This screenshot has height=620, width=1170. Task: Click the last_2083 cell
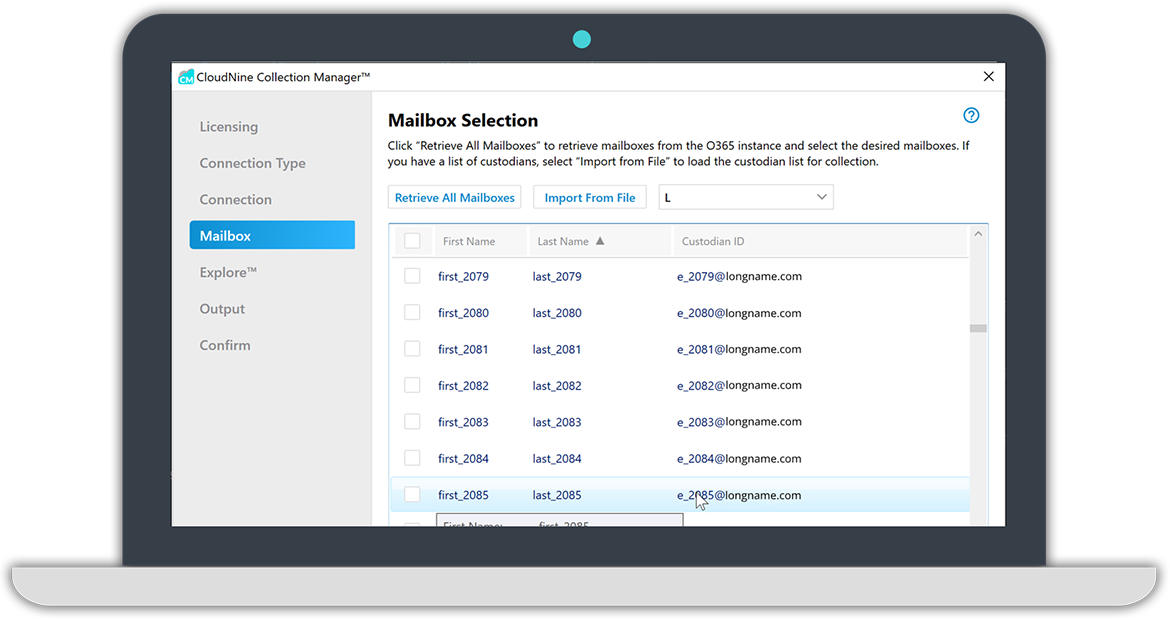pyautogui.click(x=557, y=422)
